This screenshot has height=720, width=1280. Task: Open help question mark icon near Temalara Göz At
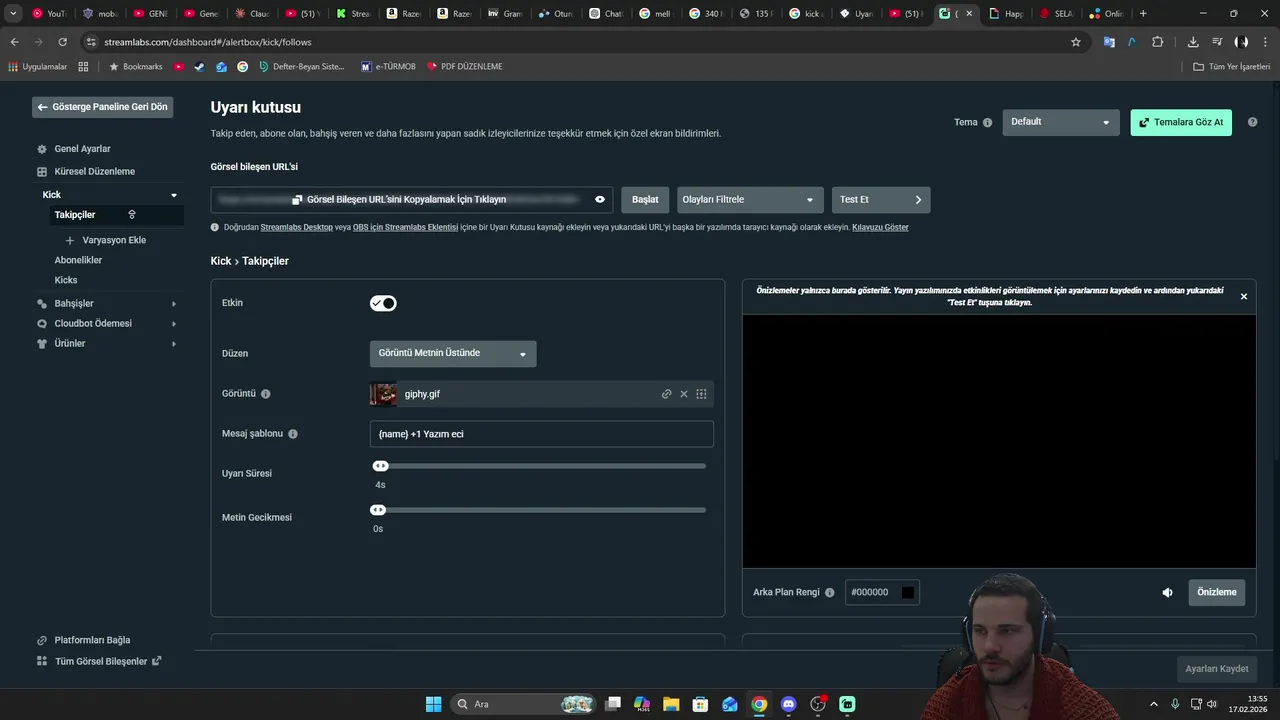coord(1252,122)
